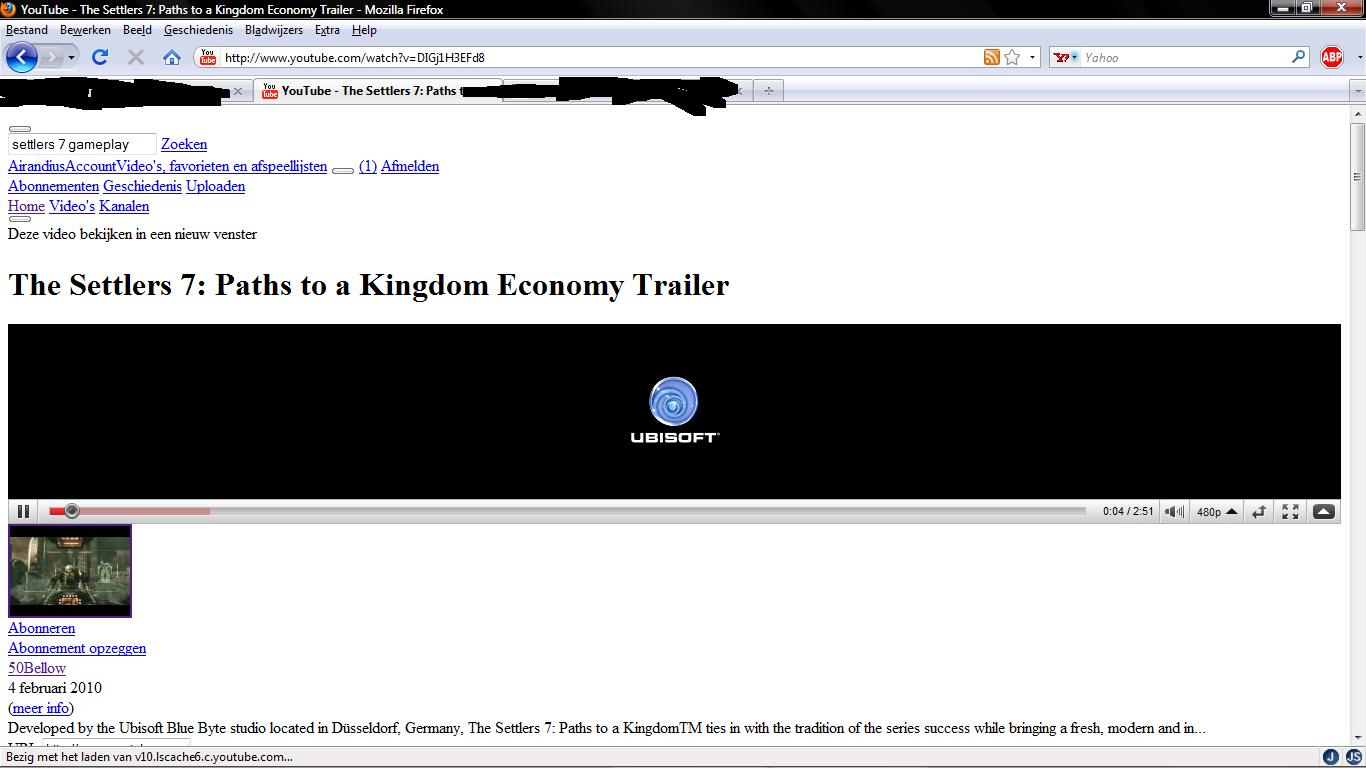Click the browser forward arrow button
Image resolution: width=1366 pixels, height=768 pixels.
(x=51, y=57)
